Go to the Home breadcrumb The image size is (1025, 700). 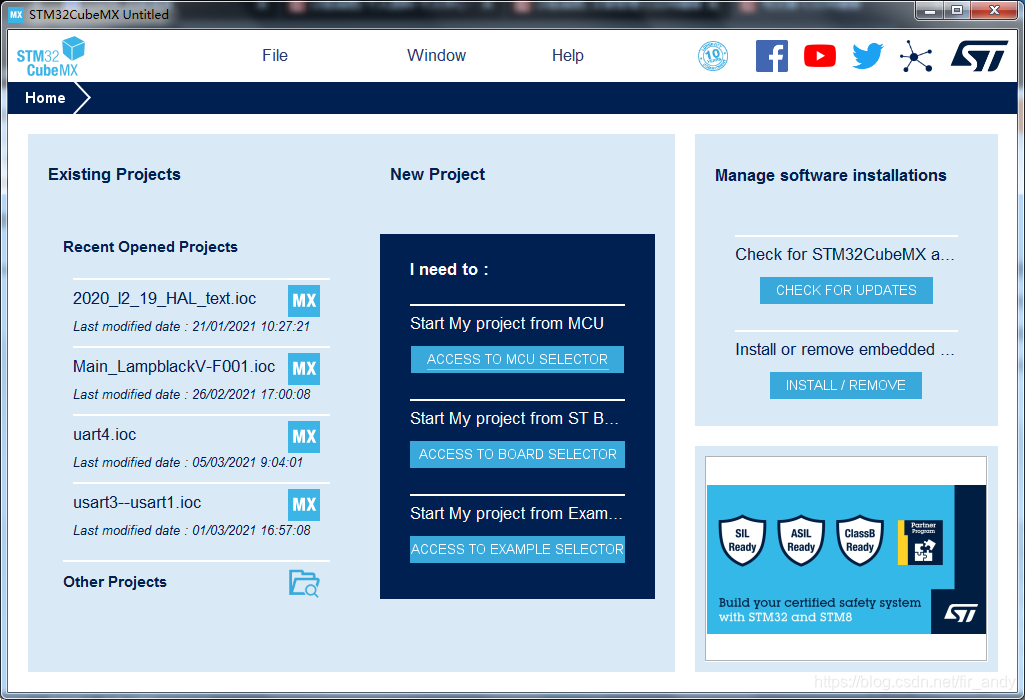[45, 98]
